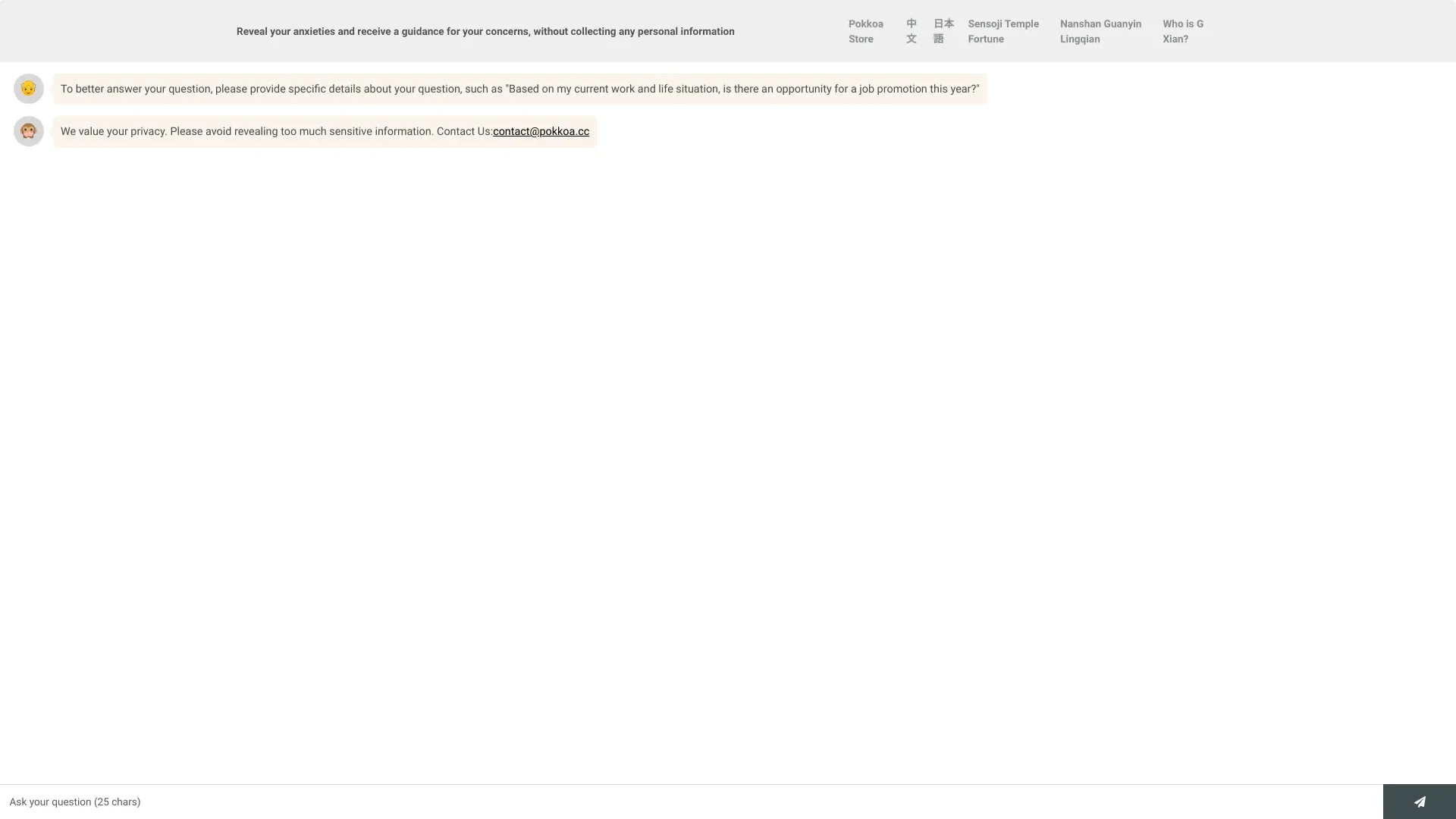This screenshot has width=1456, height=819.
Task: Click the Japanese language icon 日本語
Action: coord(942,31)
